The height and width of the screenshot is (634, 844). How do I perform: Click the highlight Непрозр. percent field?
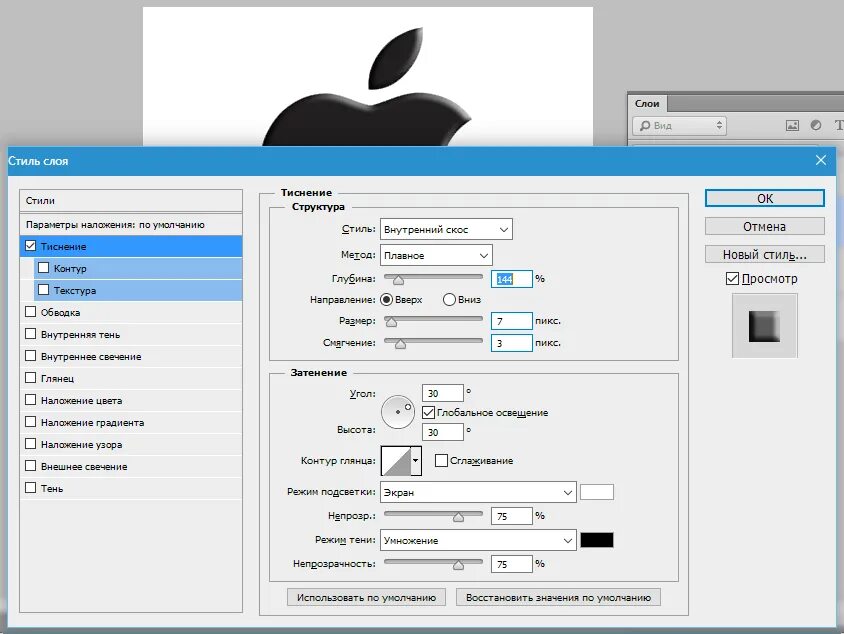click(x=511, y=516)
